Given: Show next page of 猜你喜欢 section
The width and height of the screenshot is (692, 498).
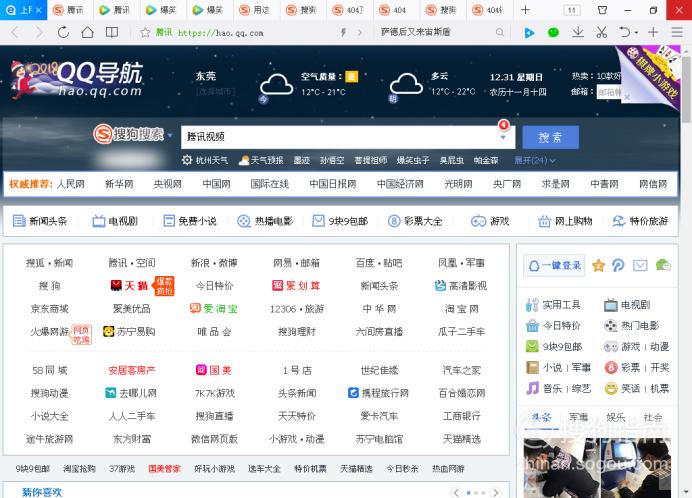Looking at the screenshot, I should pyautogui.click(x=496, y=492).
